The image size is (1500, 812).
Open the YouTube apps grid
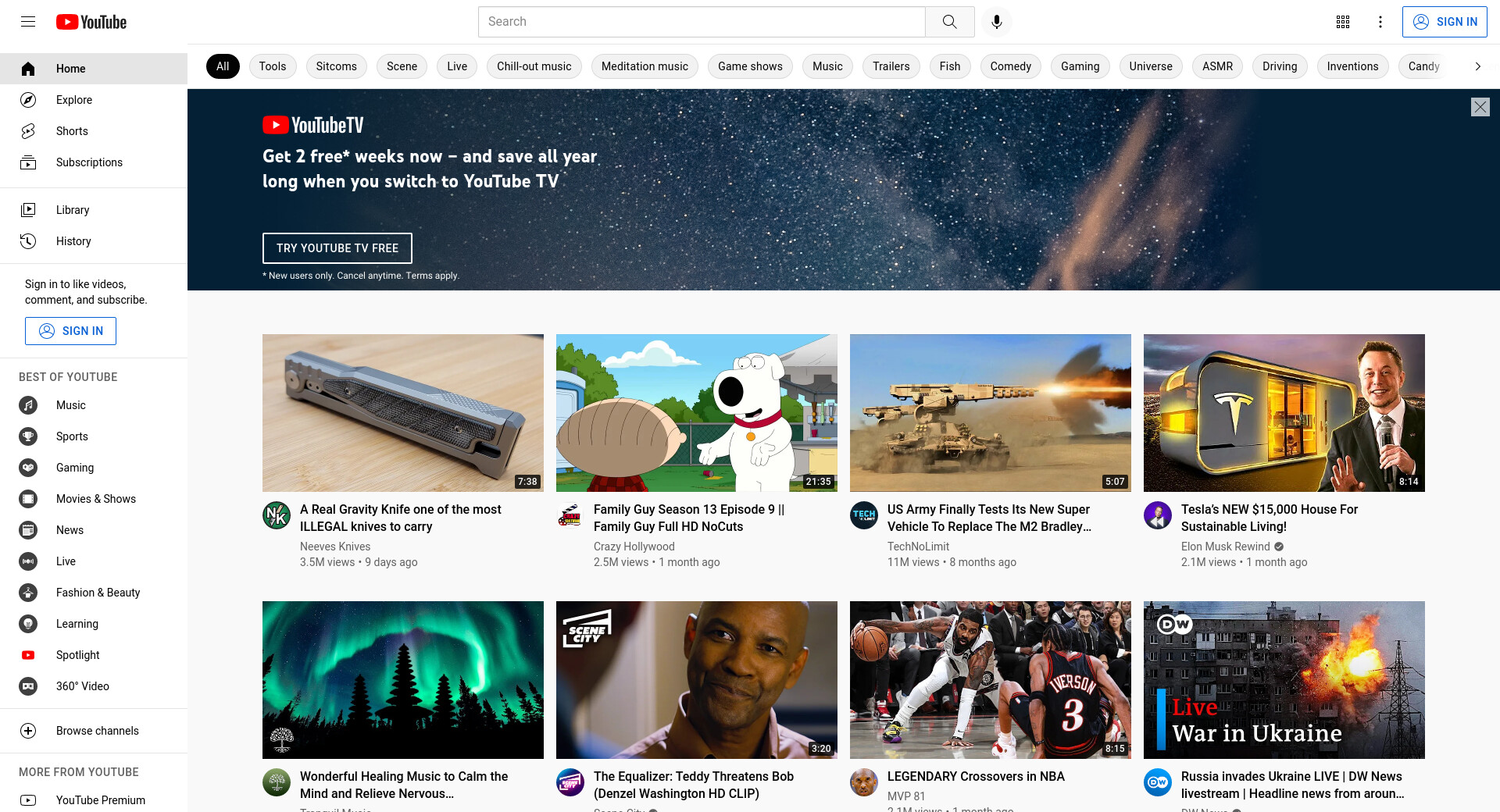(1343, 22)
